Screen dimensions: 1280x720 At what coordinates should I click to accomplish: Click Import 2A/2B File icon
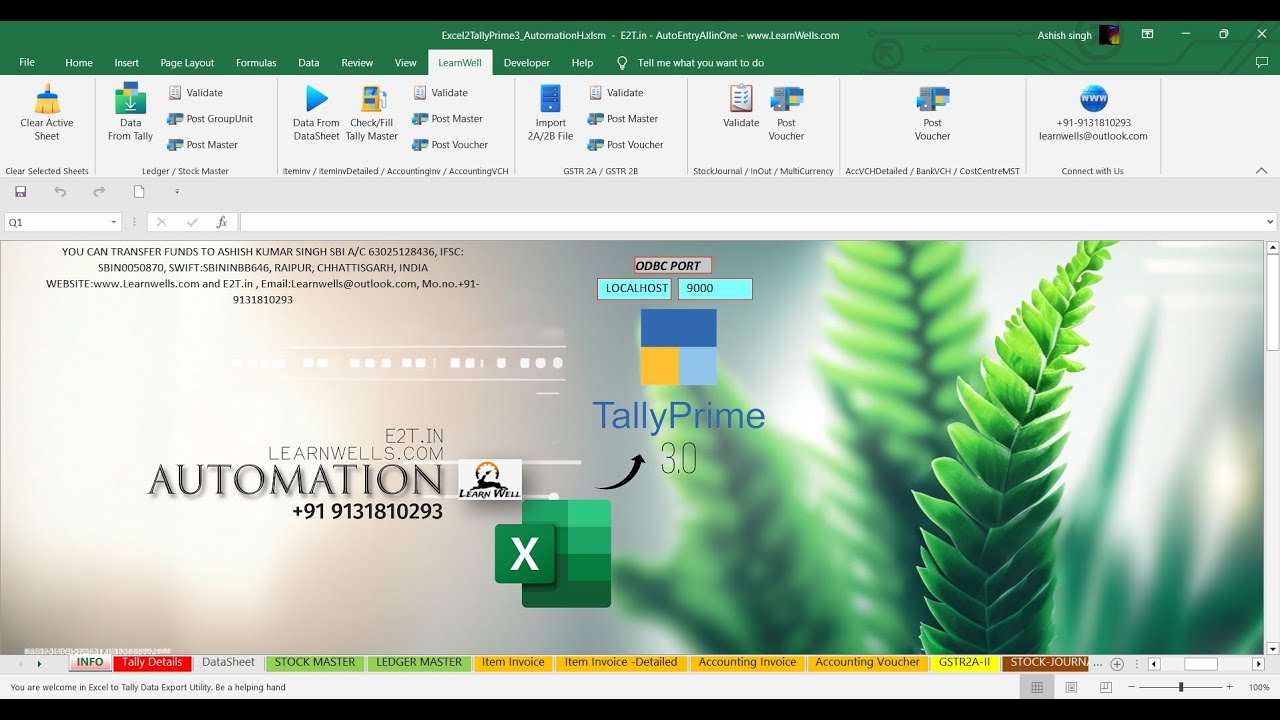[x=551, y=99]
